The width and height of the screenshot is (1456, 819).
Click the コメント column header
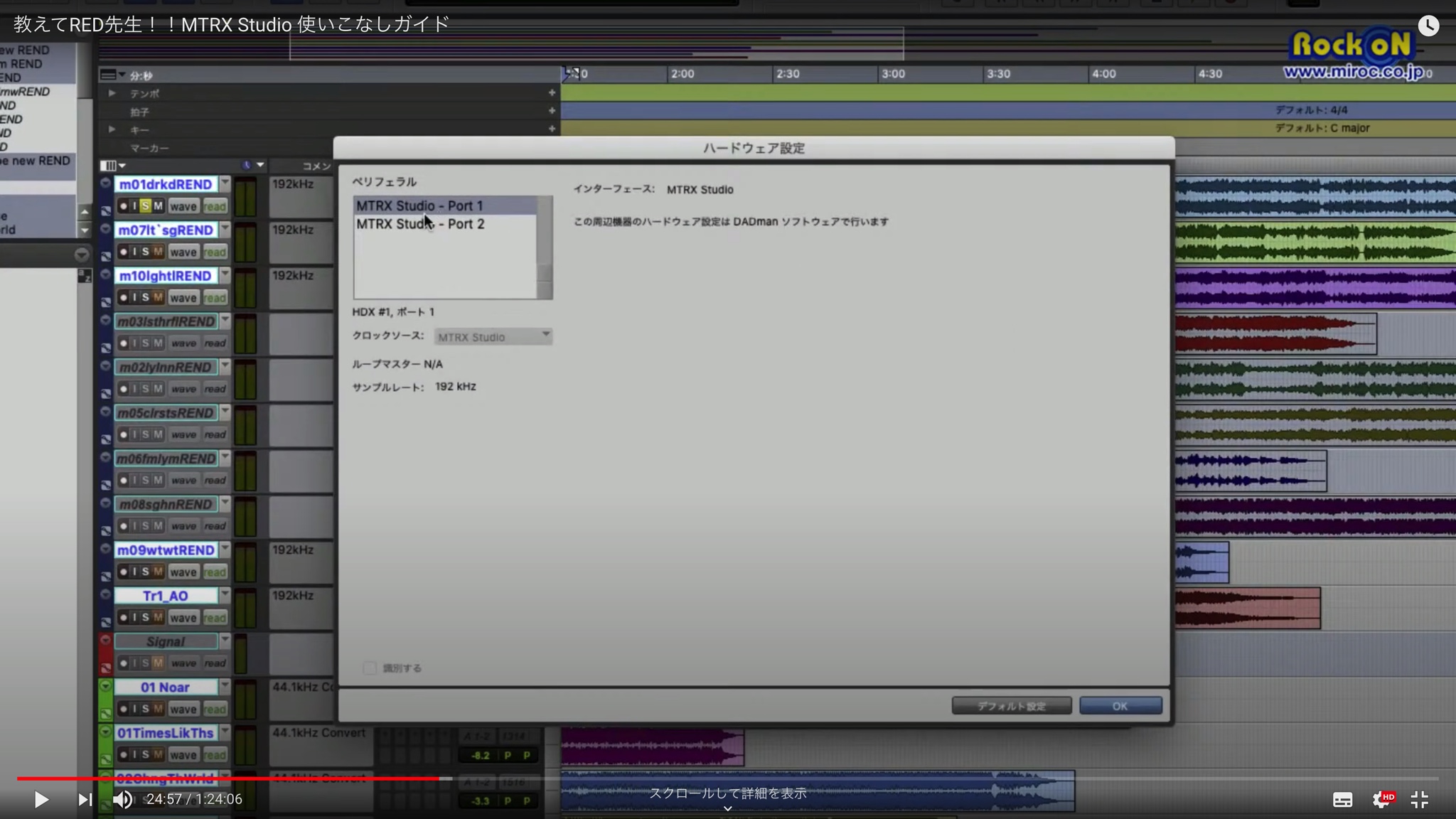316,166
